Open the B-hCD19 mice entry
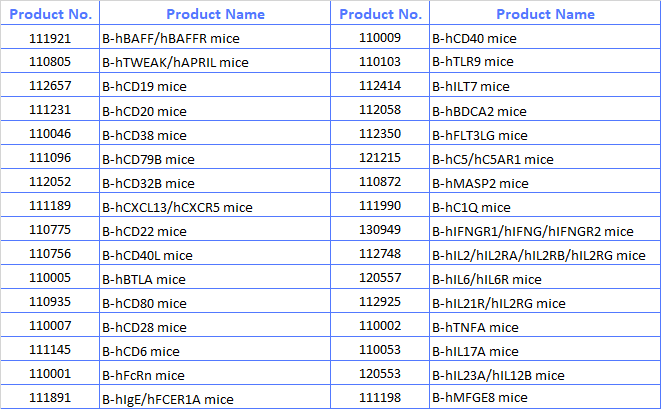The width and height of the screenshot is (661, 409). click(x=145, y=86)
